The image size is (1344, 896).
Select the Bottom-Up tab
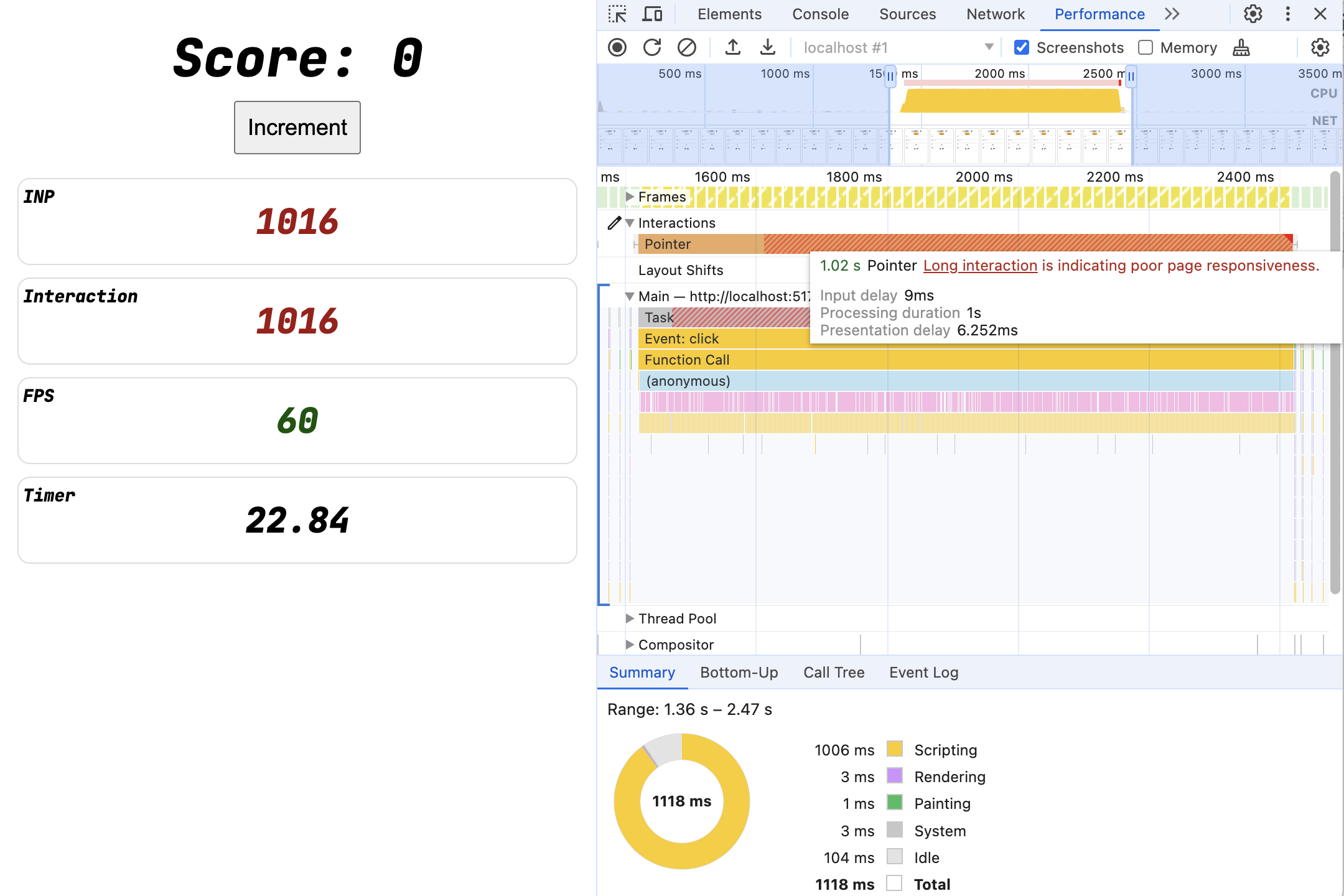point(739,672)
